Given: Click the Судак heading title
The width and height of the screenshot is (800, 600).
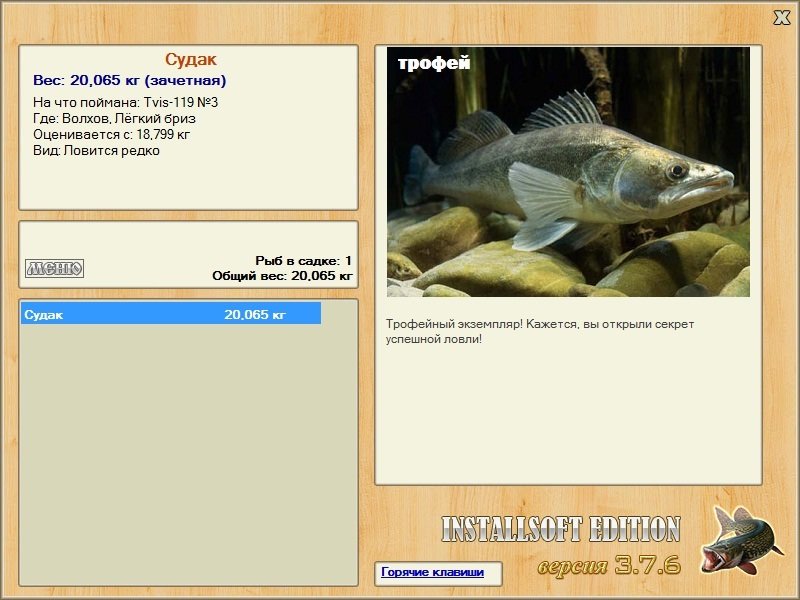Looking at the screenshot, I should click(191, 59).
